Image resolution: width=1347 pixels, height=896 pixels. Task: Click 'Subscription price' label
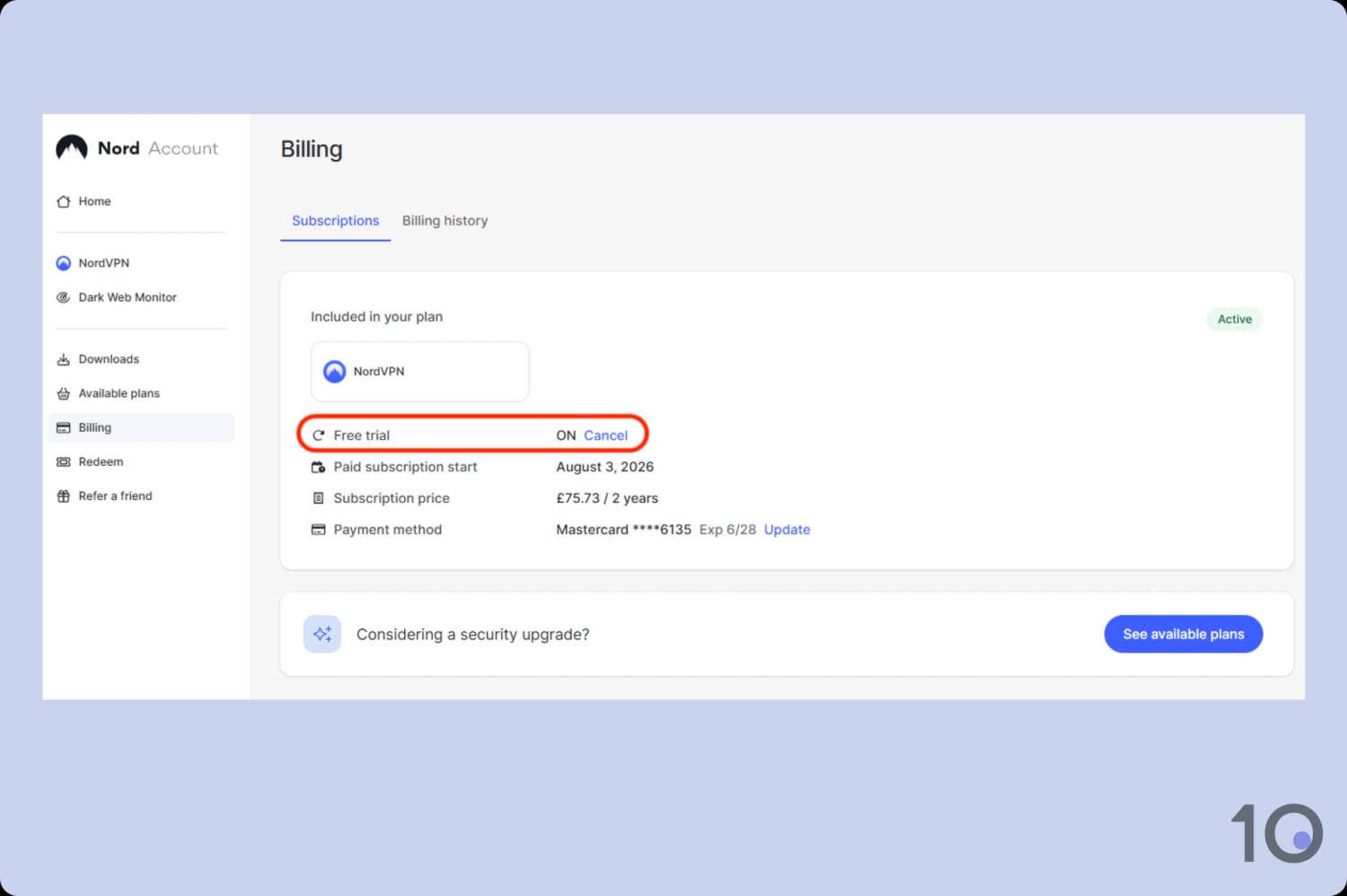coord(392,498)
